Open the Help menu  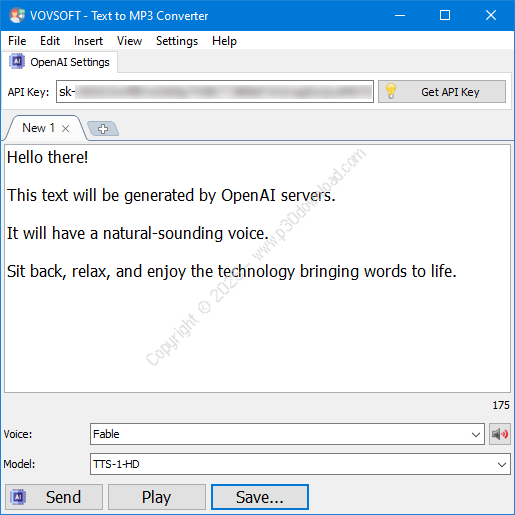tap(224, 41)
